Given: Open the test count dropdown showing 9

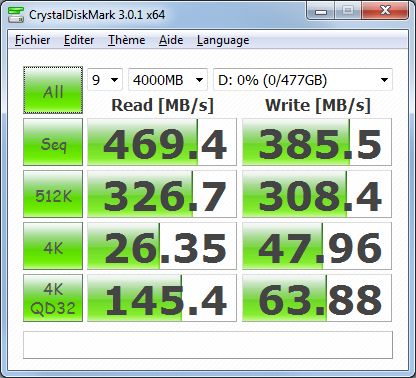Looking at the screenshot, I should point(105,80).
